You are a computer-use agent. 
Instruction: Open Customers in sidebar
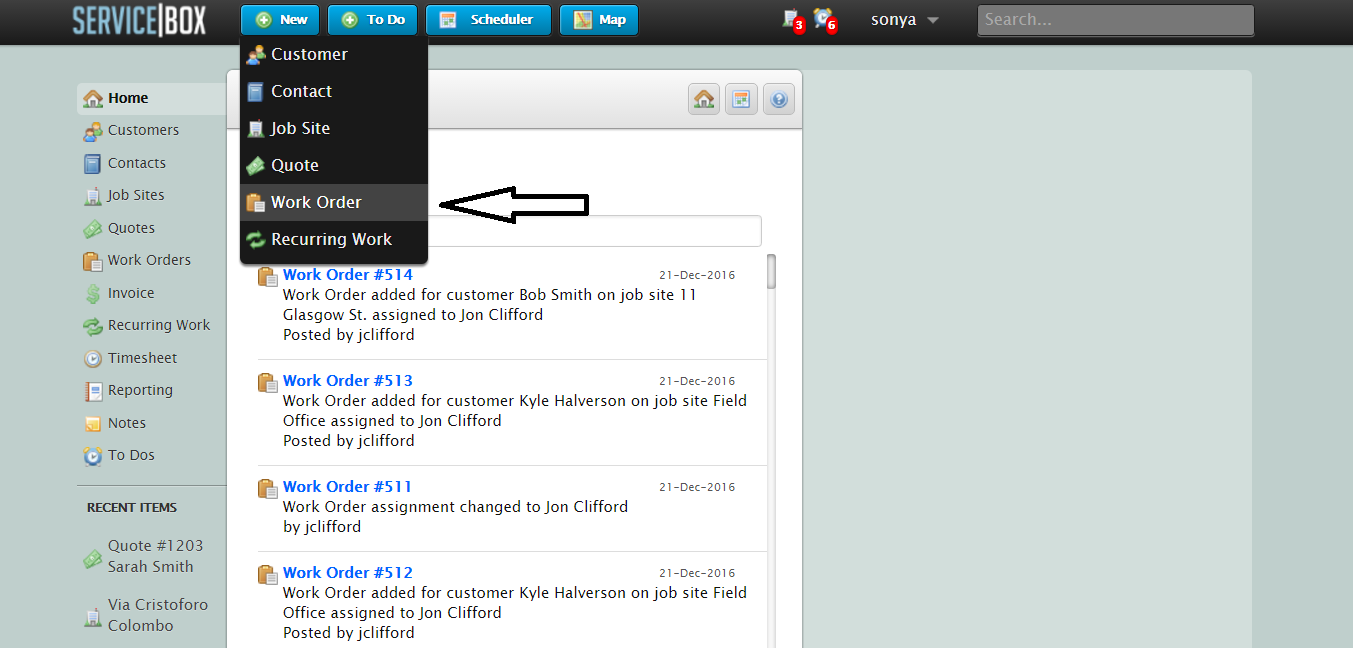click(x=143, y=130)
